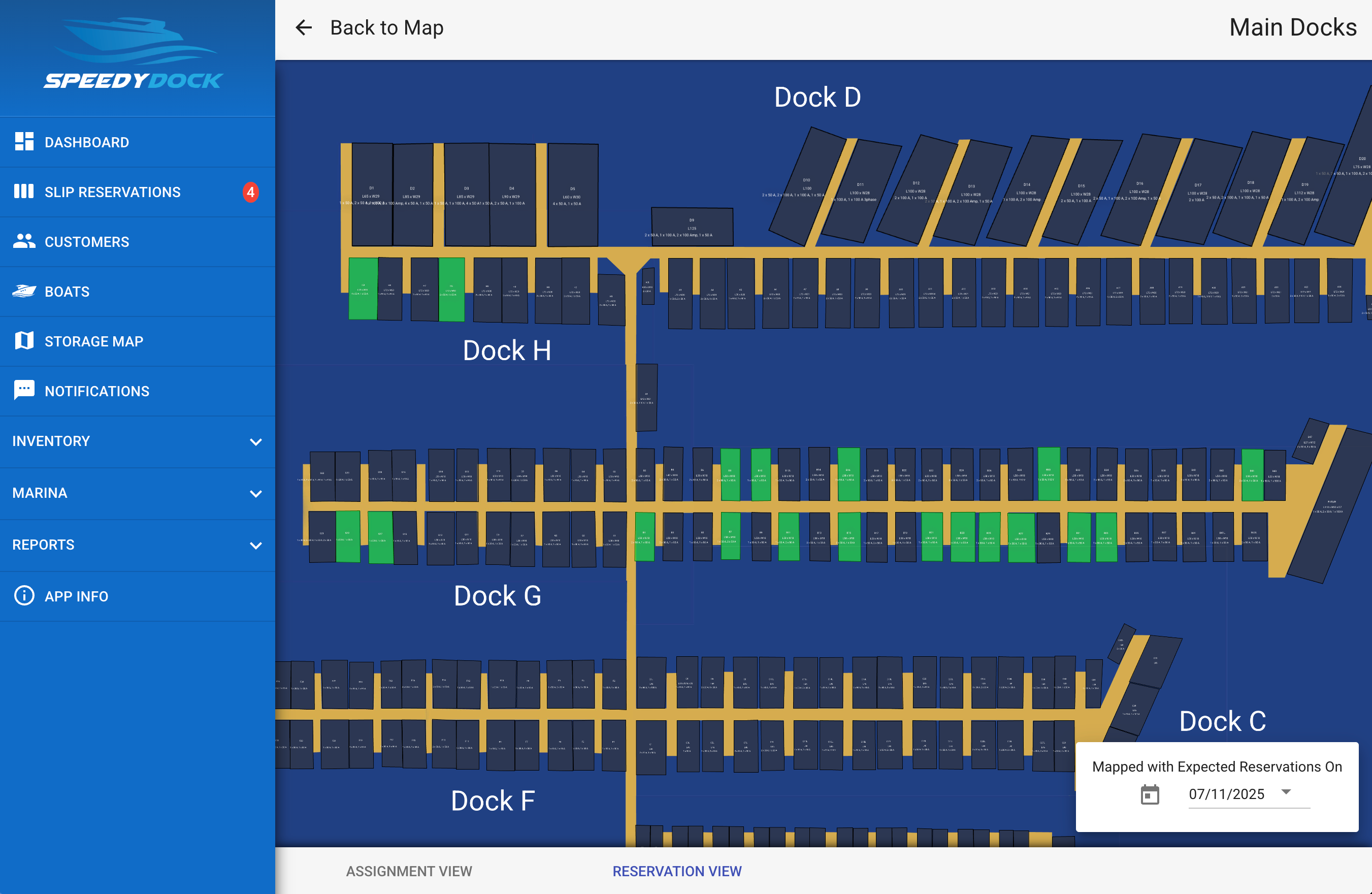Expand the Reports section chevron
The width and height of the screenshot is (1372, 894).
(x=256, y=546)
